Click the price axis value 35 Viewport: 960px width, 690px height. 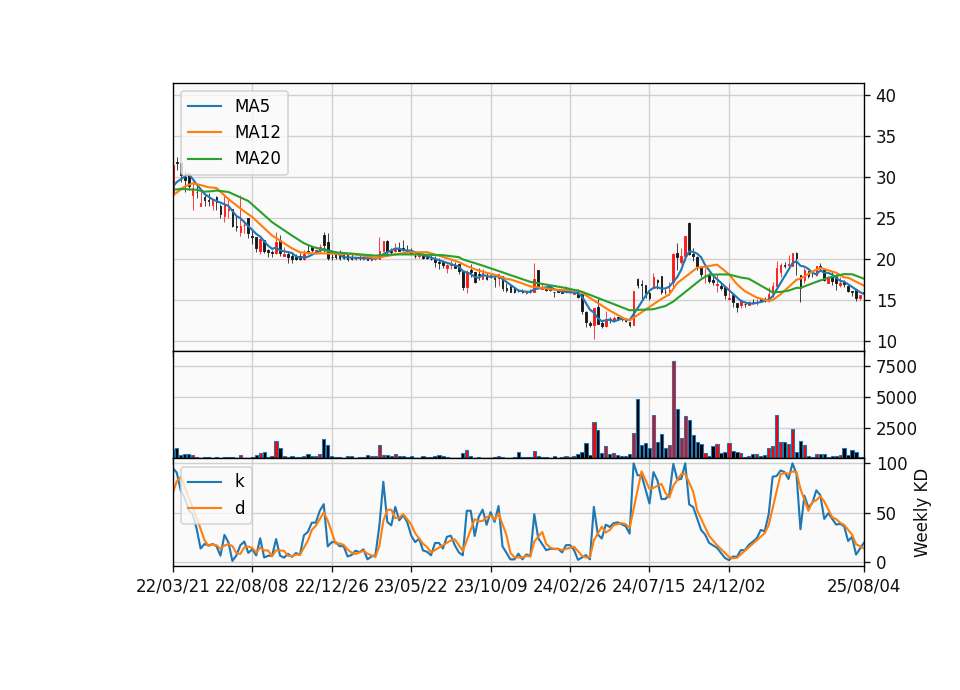coord(886,137)
